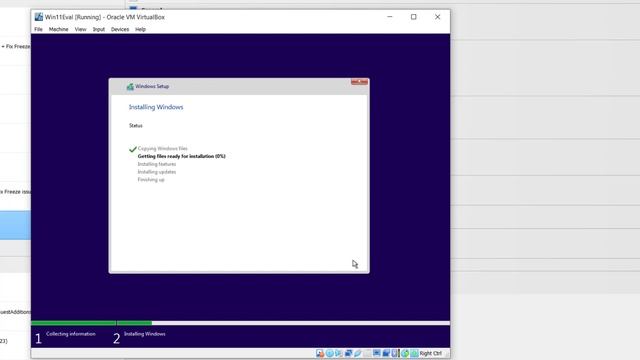The width and height of the screenshot is (640, 360).
Task: Close the Windows Setup dialog
Action: [359, 82]
